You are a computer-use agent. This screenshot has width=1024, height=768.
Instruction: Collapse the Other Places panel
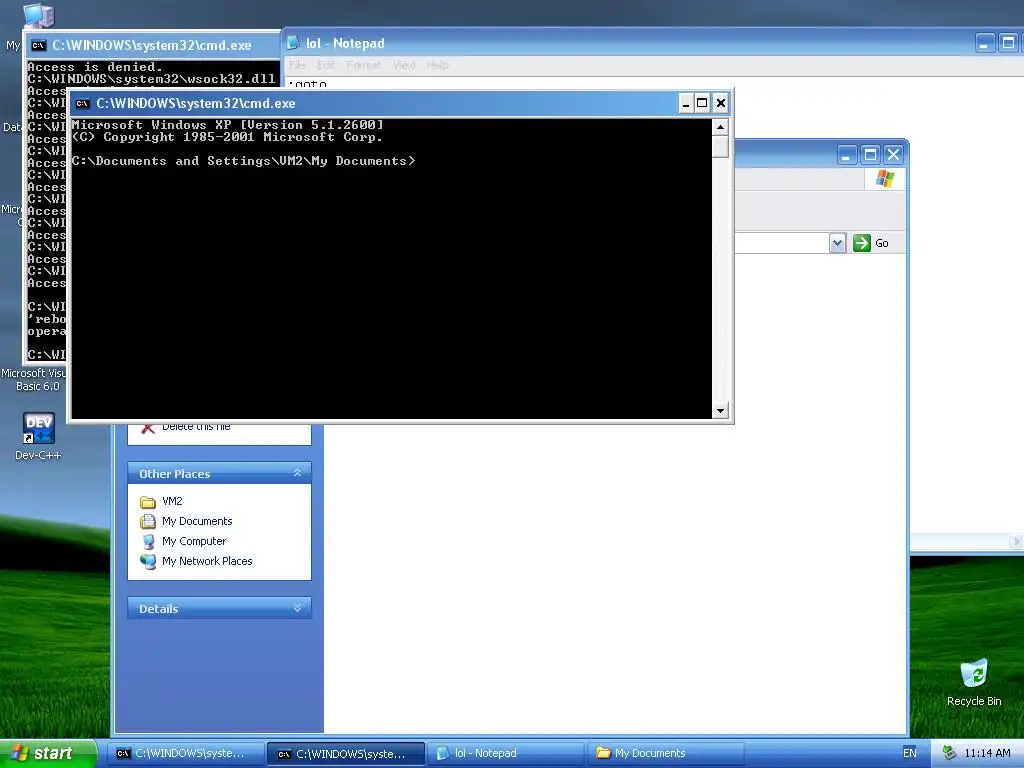tap(297, 473)
